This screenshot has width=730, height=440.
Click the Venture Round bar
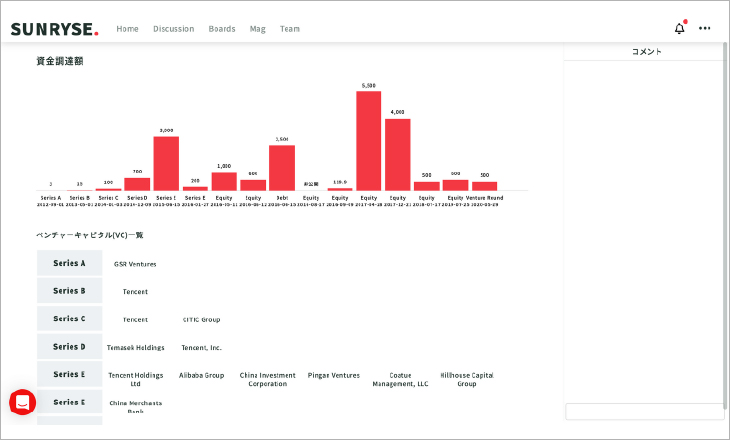click(485, 186)
